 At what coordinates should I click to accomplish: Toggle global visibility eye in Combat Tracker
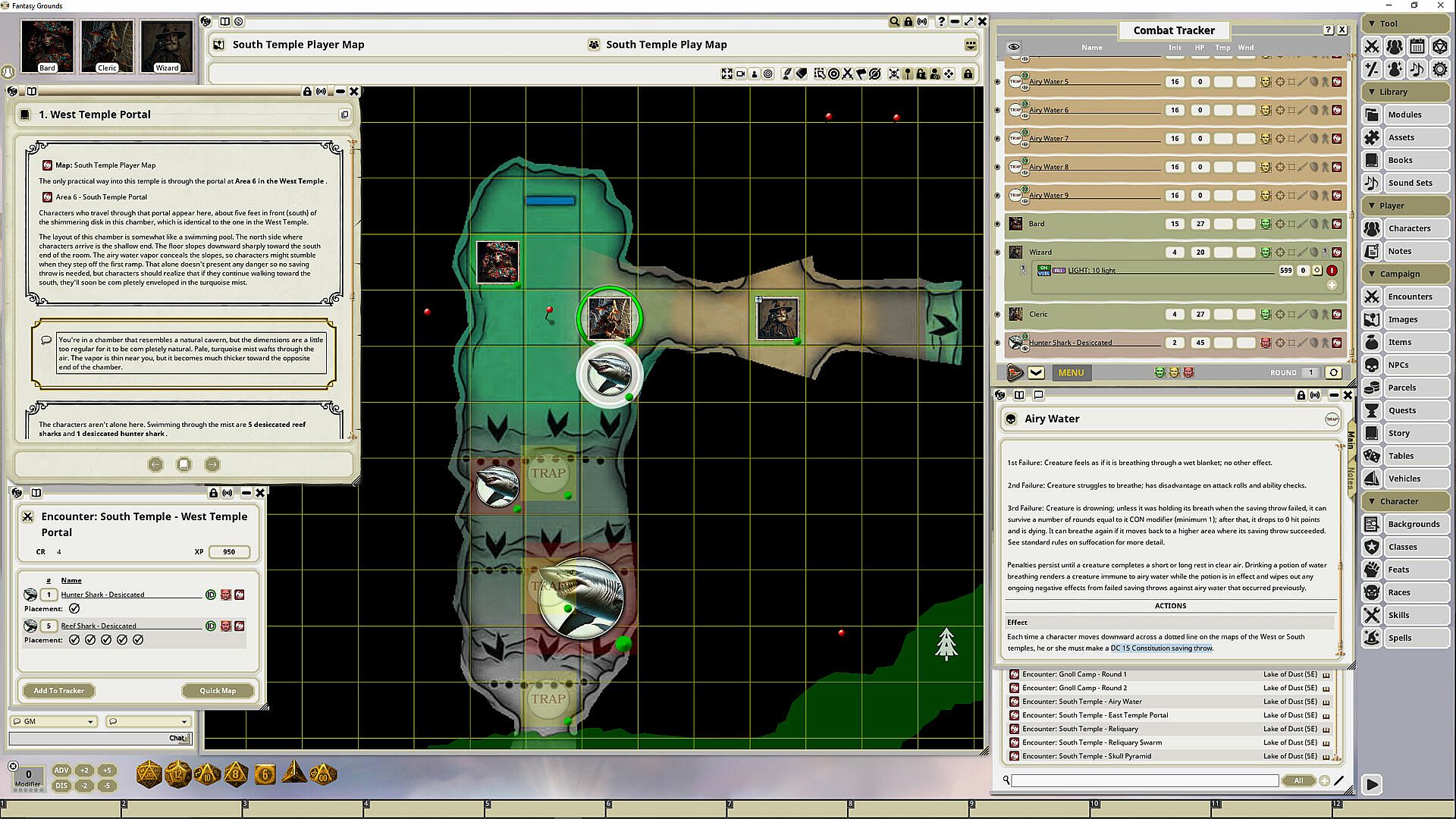click(x=1014, y=47)
